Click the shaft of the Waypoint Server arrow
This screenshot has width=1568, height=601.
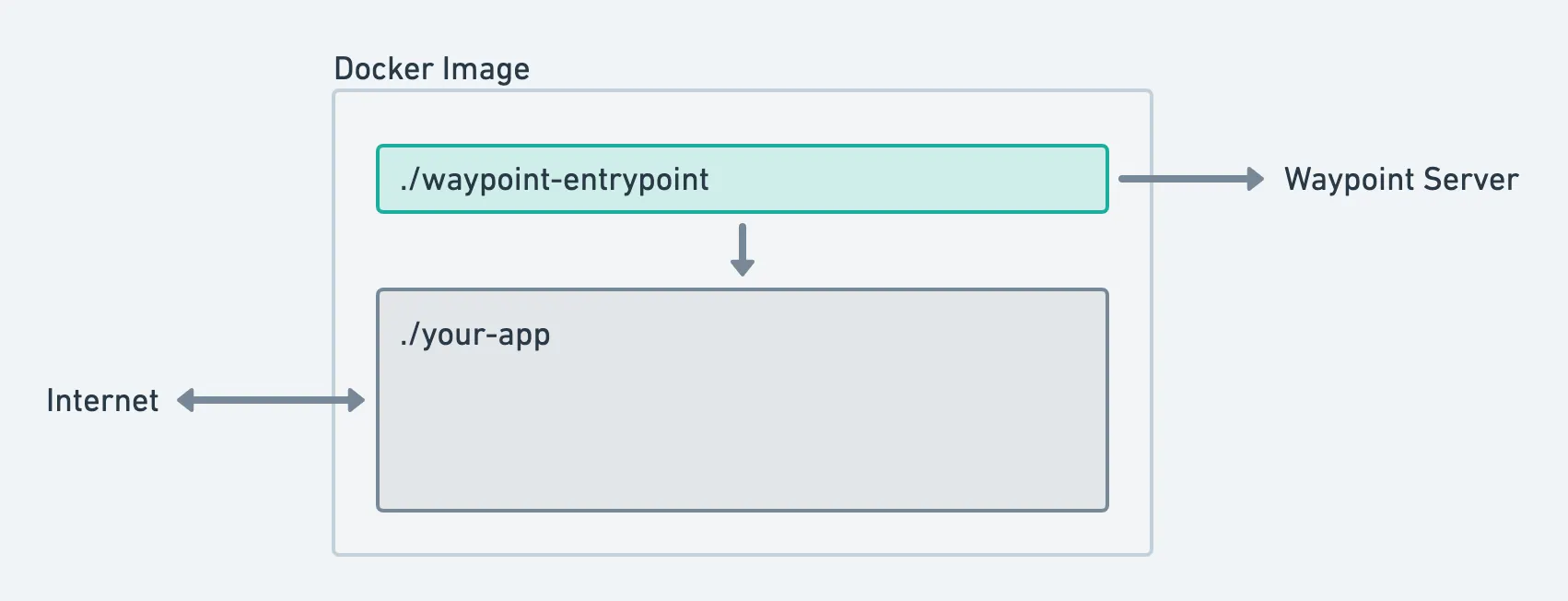click(1179, 179)
